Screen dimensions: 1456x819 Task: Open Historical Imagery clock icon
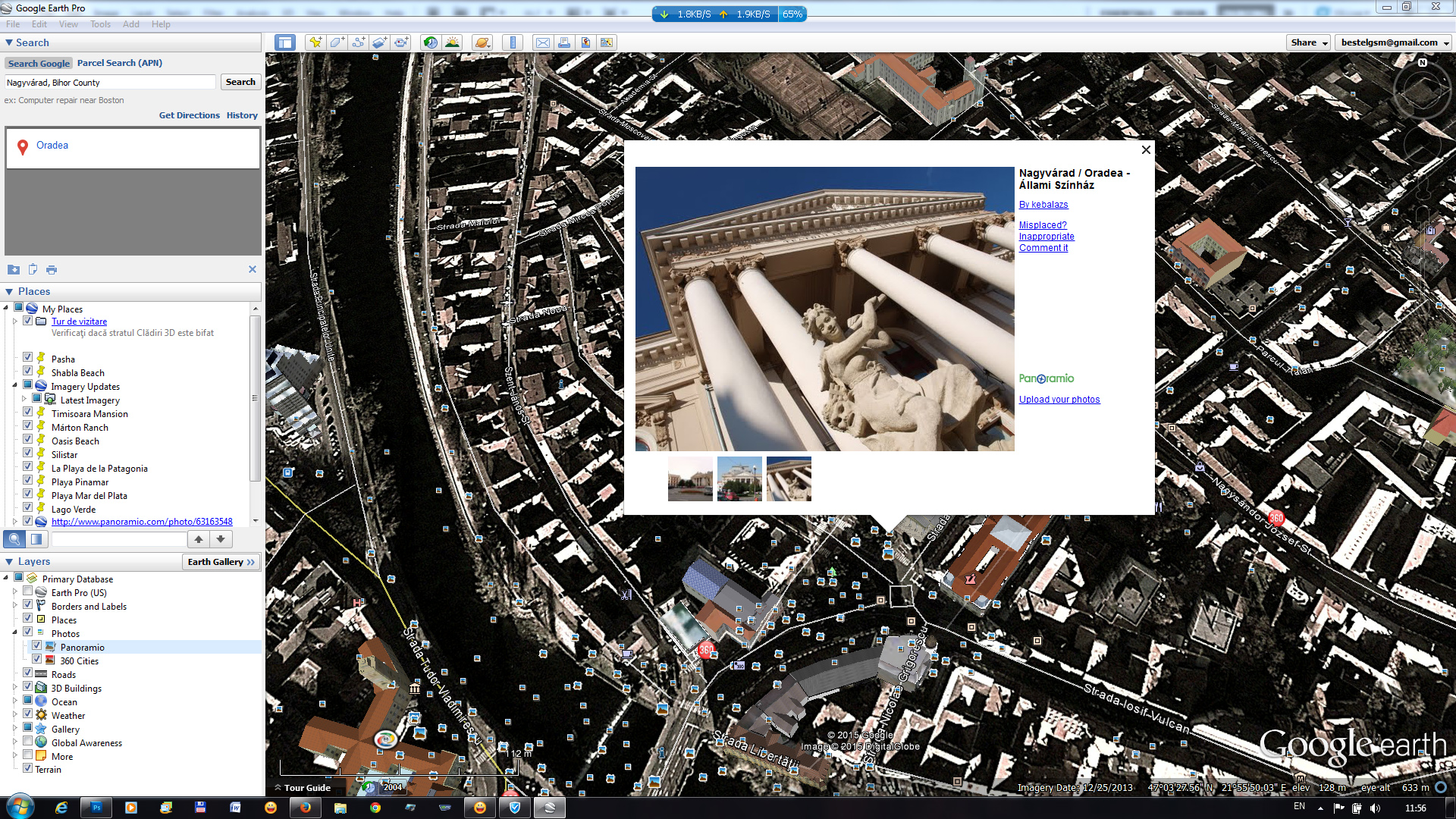pos(431,42)
